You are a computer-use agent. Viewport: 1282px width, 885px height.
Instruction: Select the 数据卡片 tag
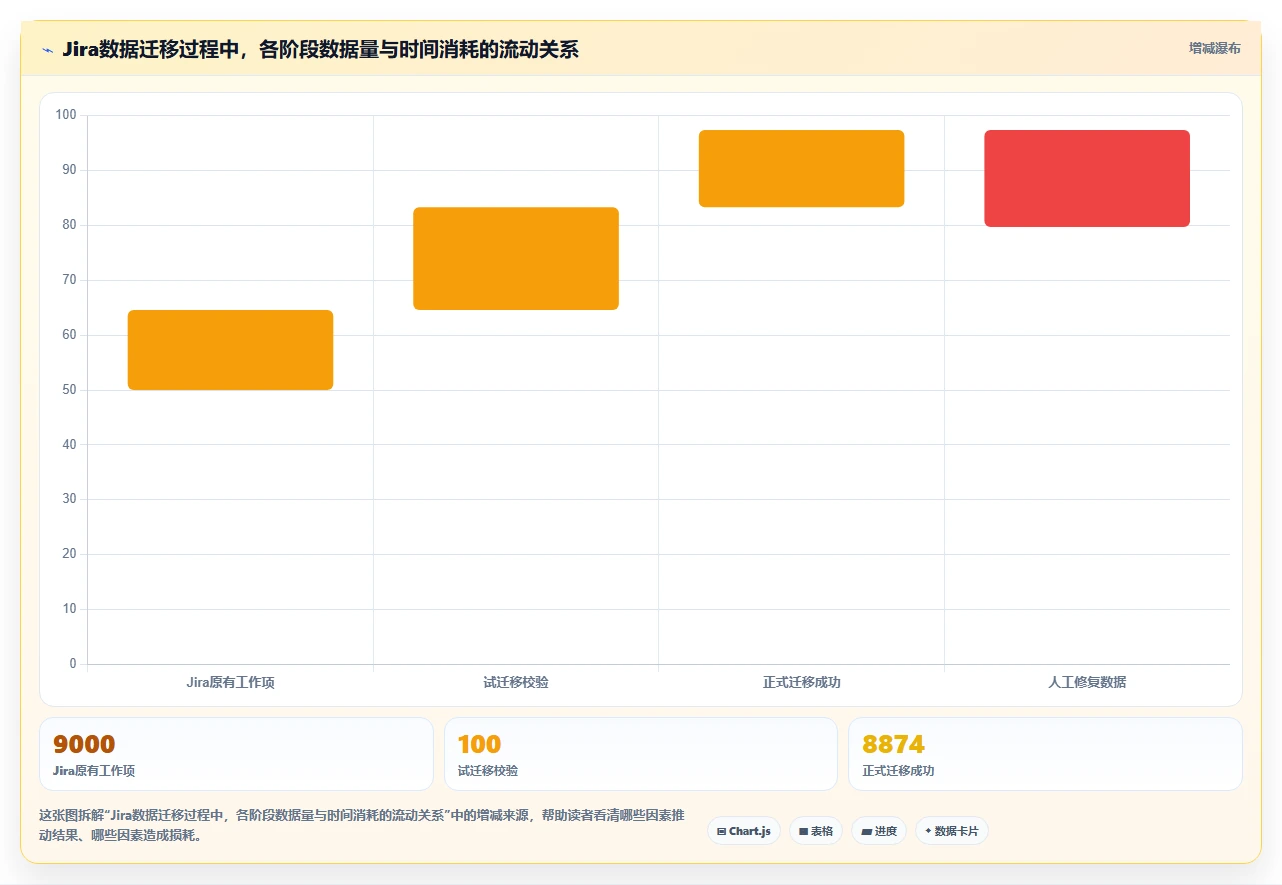[952, 831]
